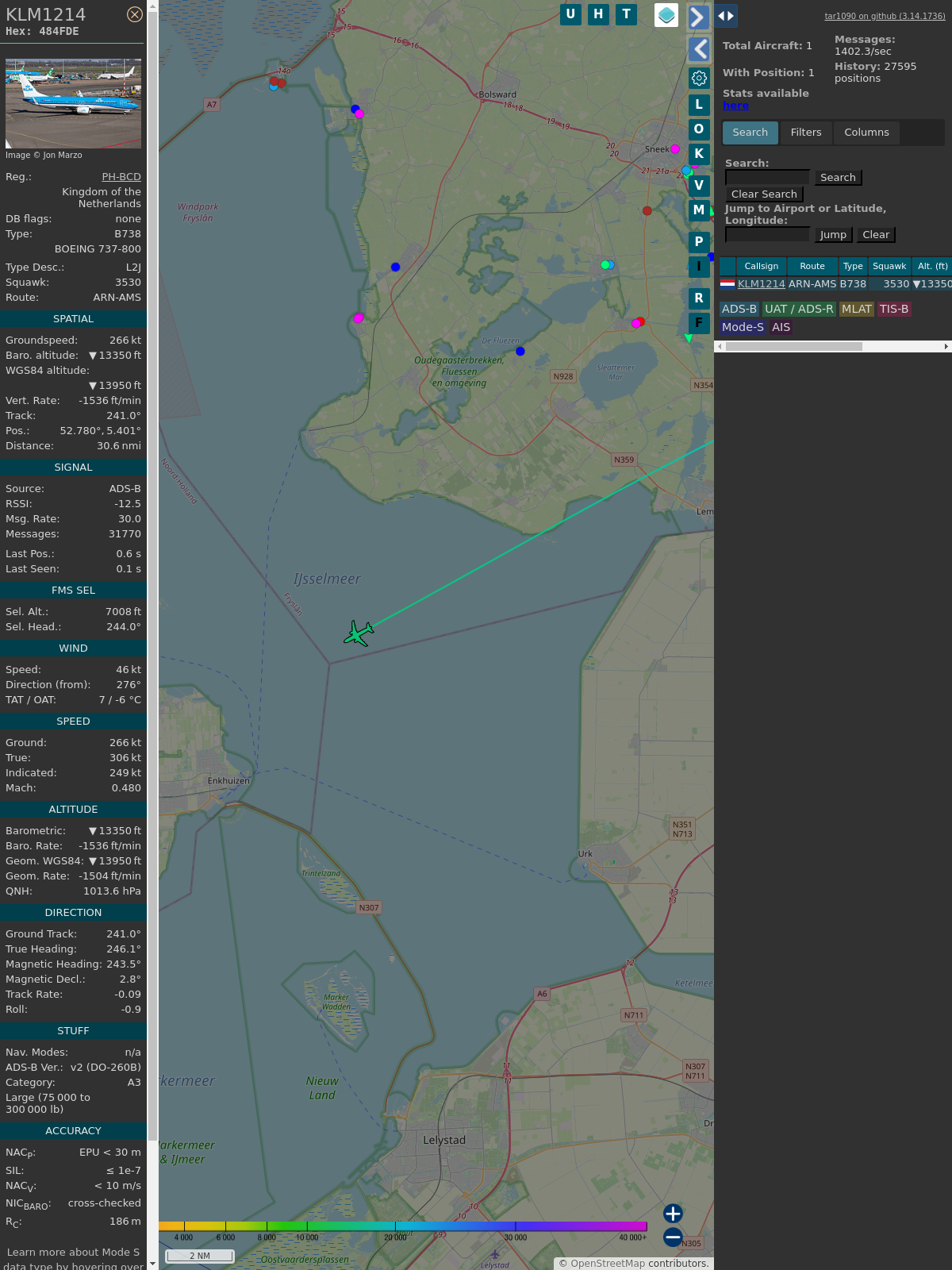Viewport: 952px width, 1270px height.
Task: Toggle Mode-S source legend filter
Action: (743, 327)
